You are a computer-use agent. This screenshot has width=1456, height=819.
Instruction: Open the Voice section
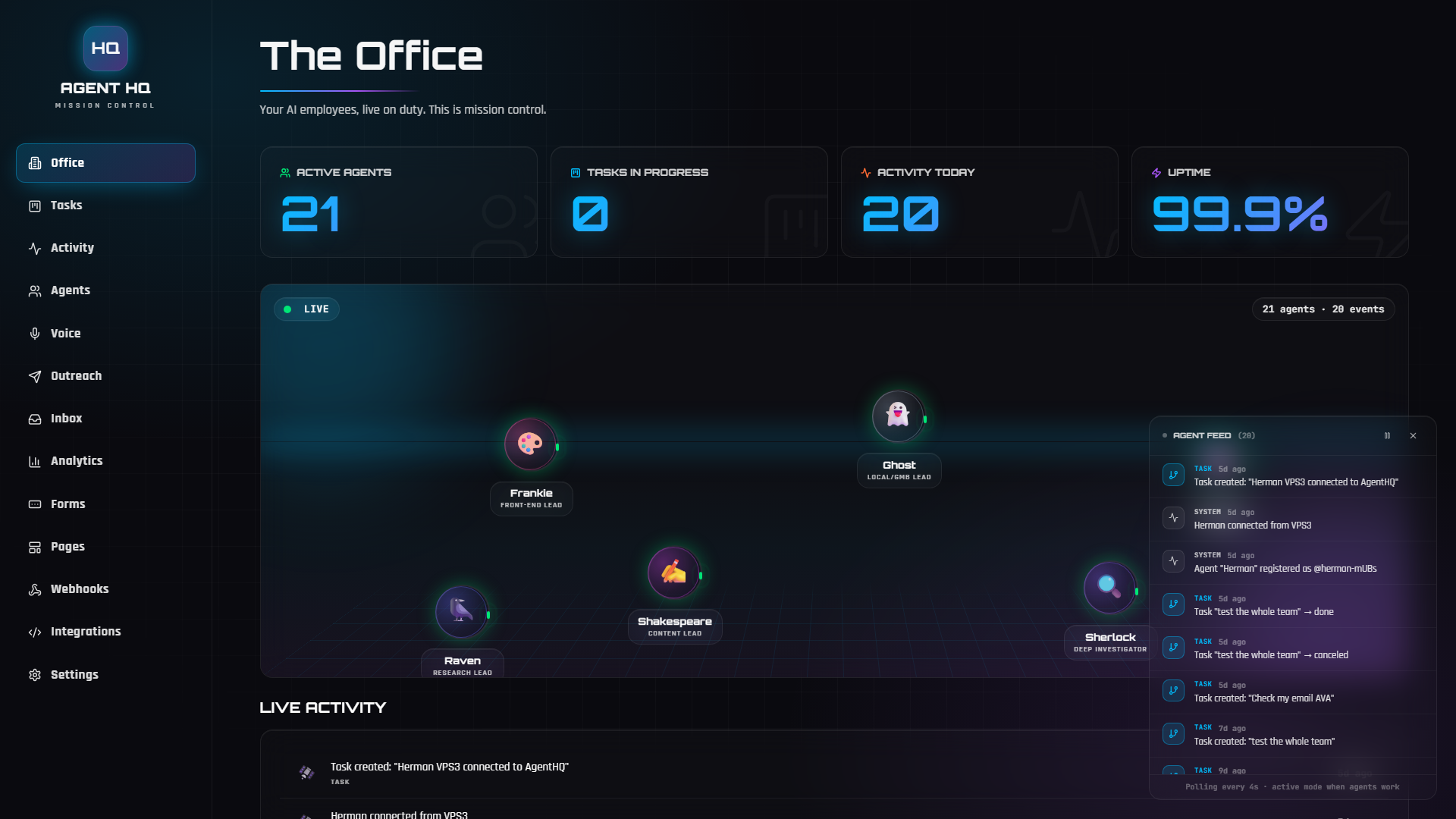(105, 334)
